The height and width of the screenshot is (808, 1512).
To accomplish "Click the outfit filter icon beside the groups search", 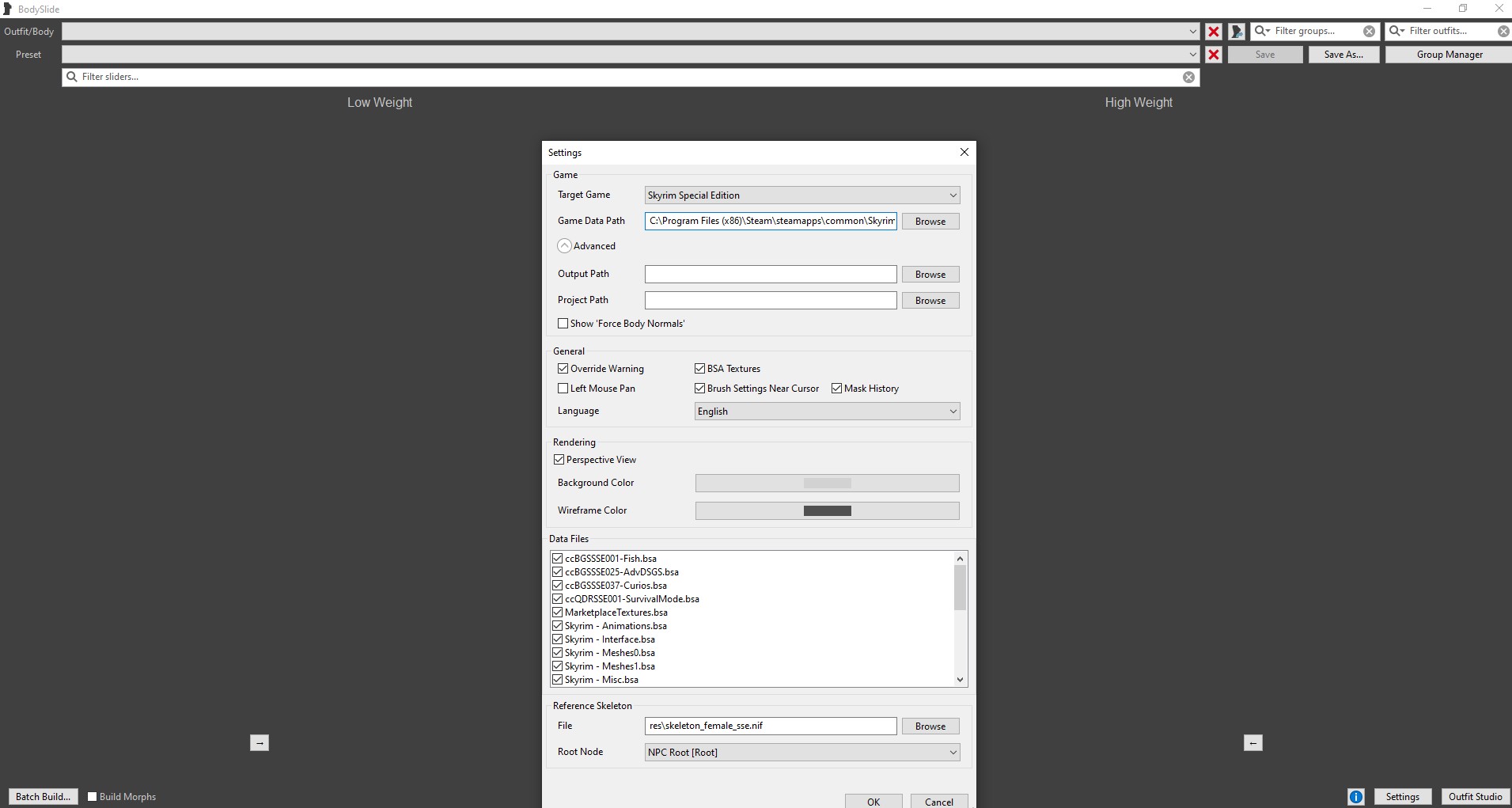I will [x=1237, y=32].
